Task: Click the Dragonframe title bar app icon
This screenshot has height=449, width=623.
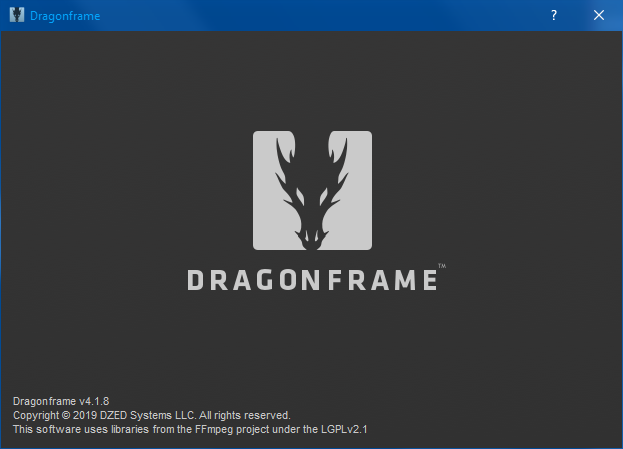Action: [17, 15]
